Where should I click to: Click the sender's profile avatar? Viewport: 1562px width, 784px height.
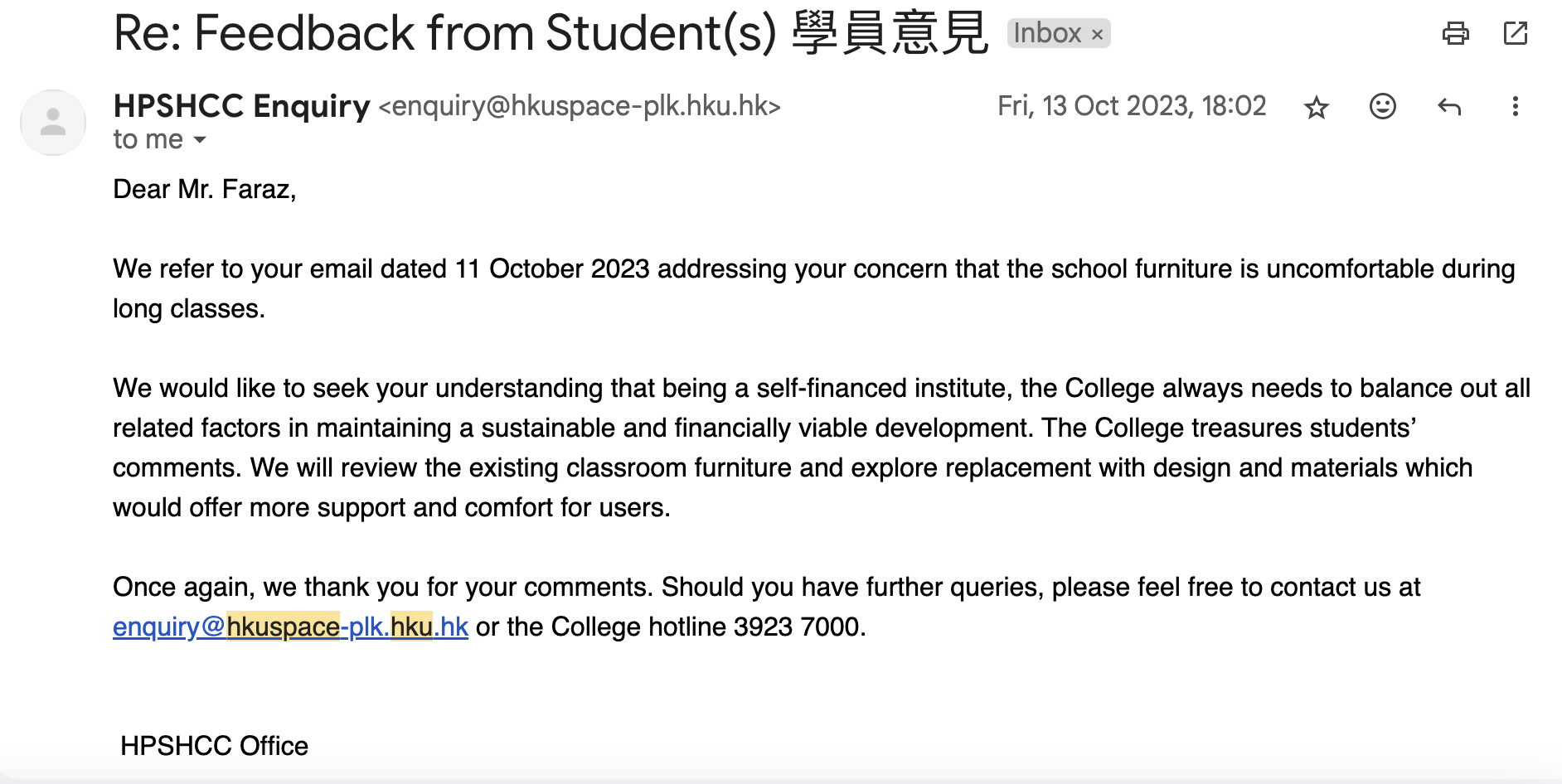(53, 123)
